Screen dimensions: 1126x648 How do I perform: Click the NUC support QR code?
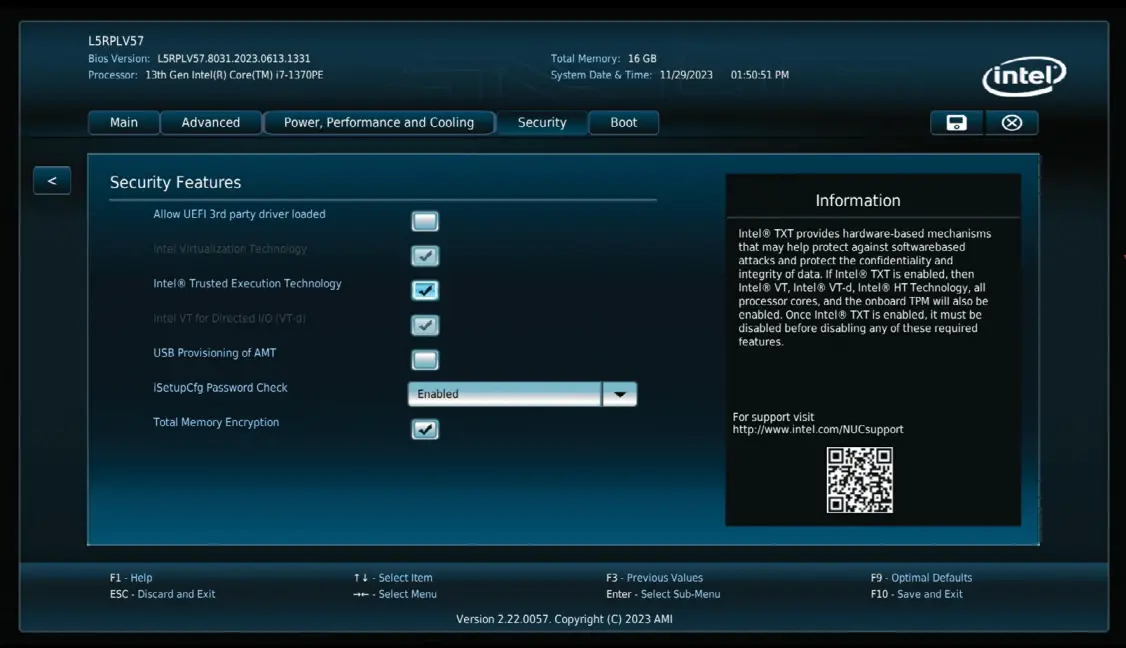(860, 480)
